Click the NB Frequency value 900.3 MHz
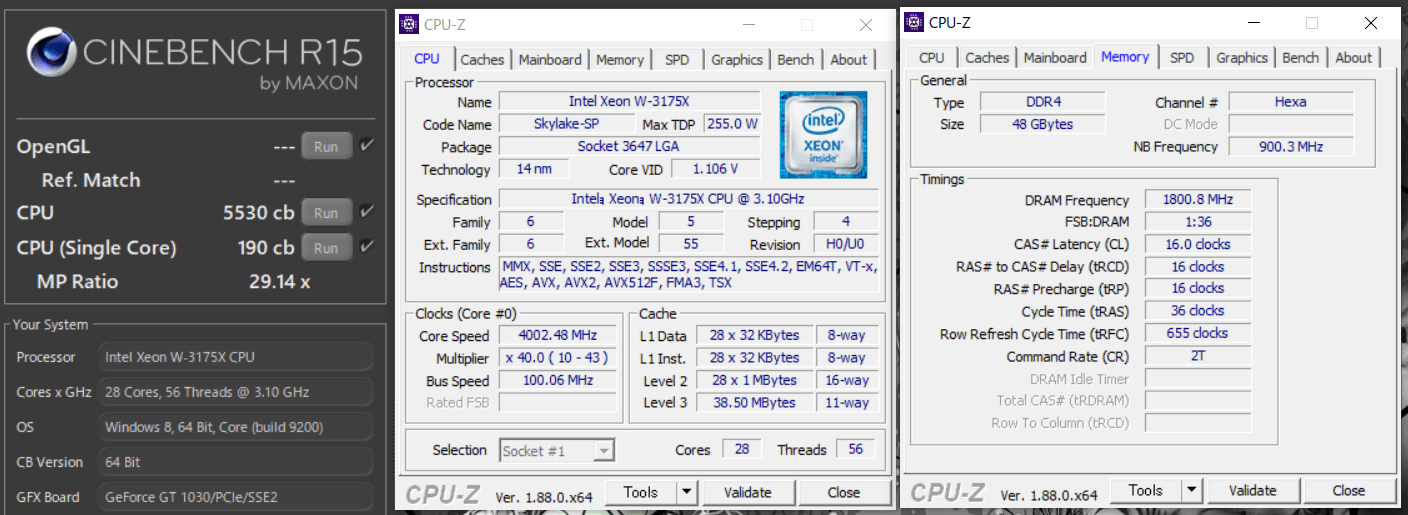Viewport: 1408px width, 515px height. [1290, 146]
